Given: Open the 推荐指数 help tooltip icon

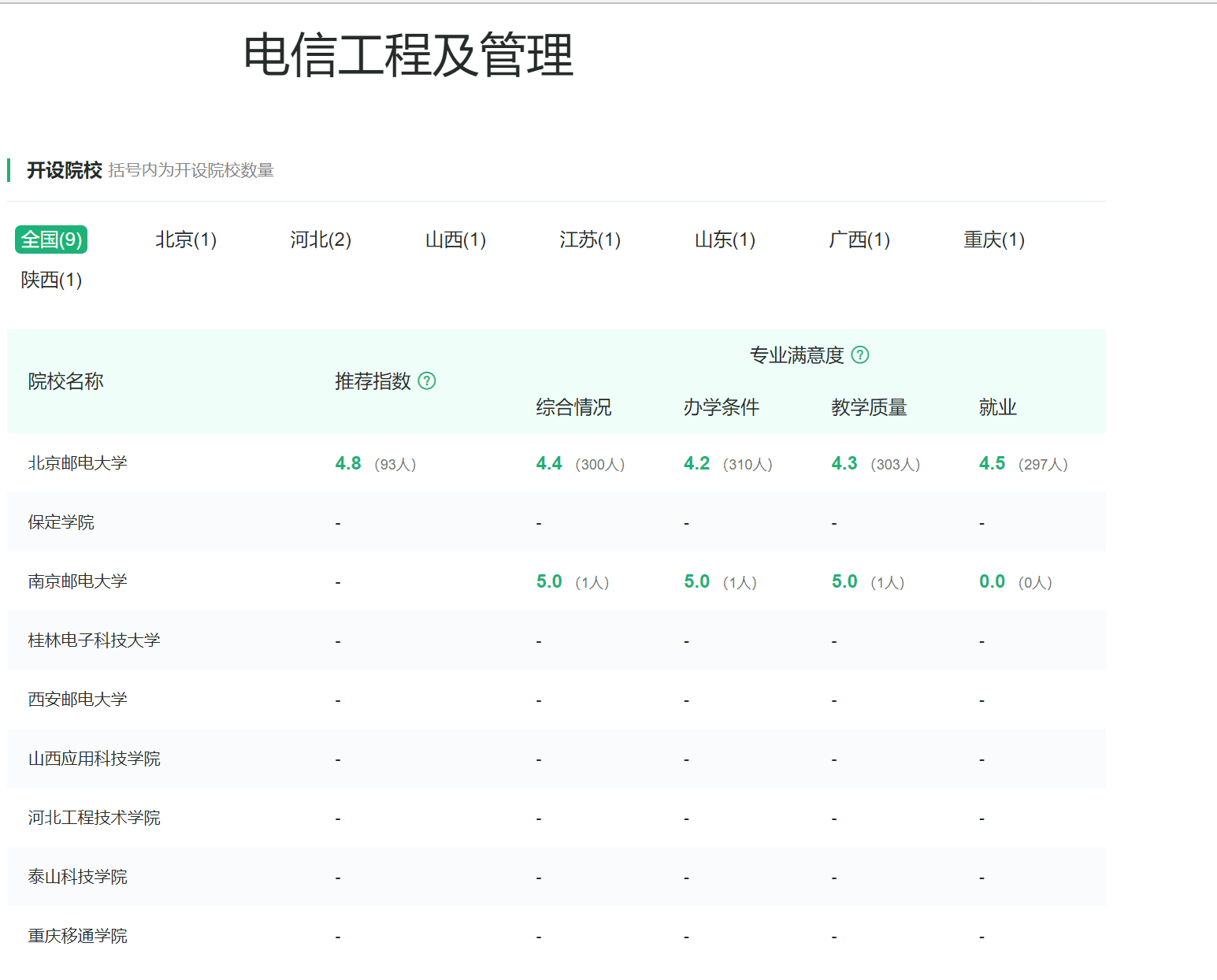Looking at the screenshot, I should pyautogui.click(x=428, y=381).
